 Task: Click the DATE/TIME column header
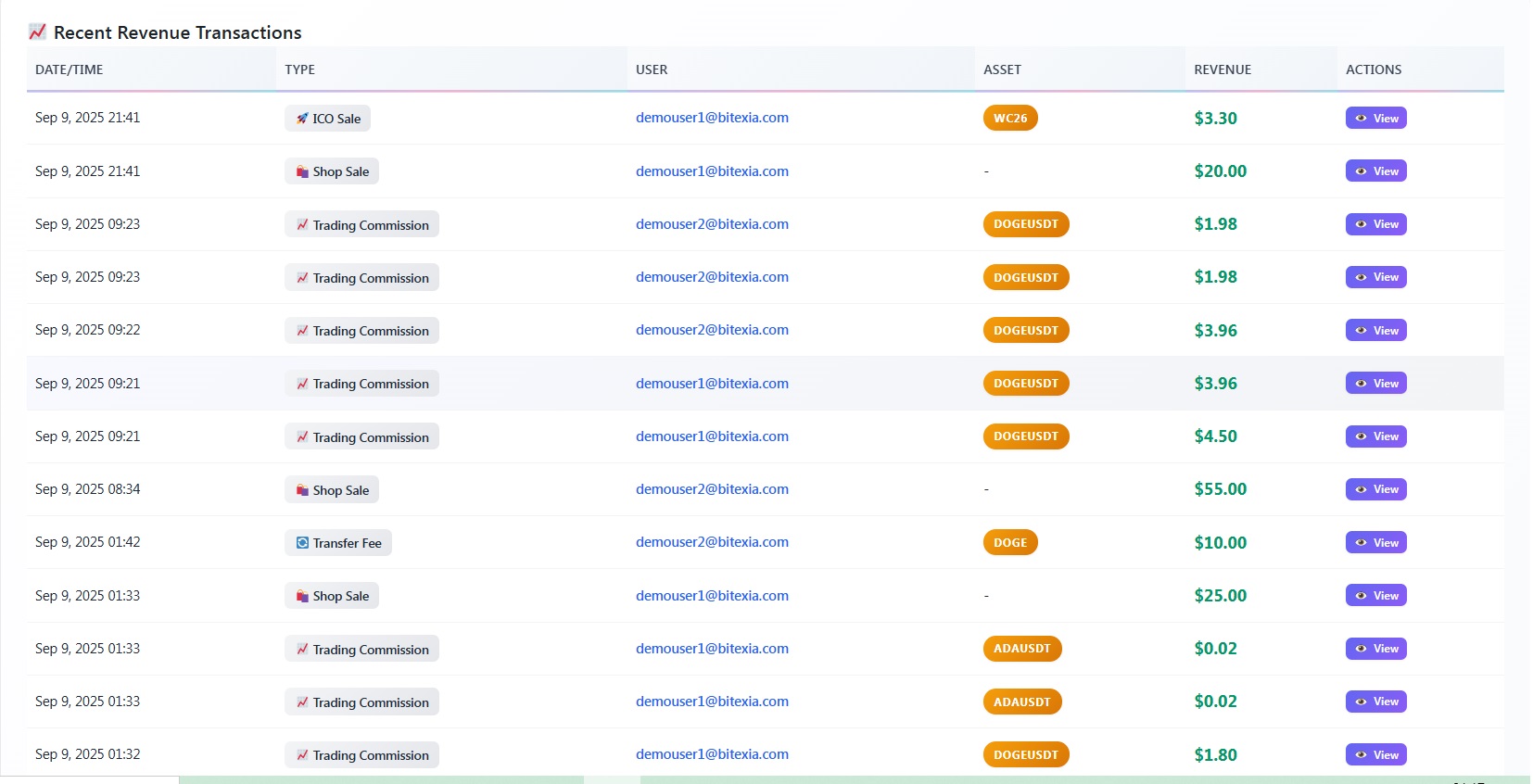[x=70, y=70]
